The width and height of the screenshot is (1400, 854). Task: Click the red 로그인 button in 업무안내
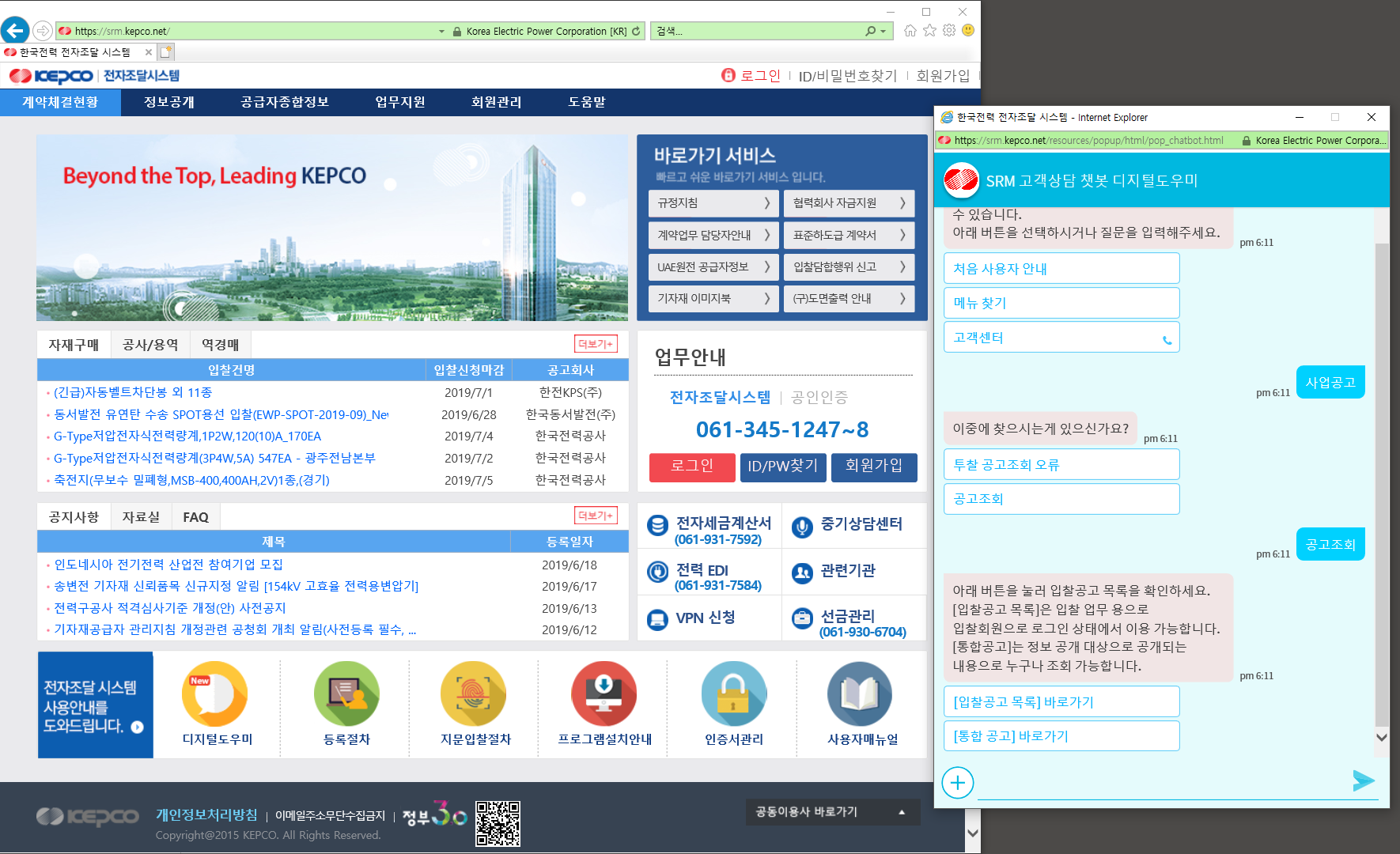tap(692, 467)
